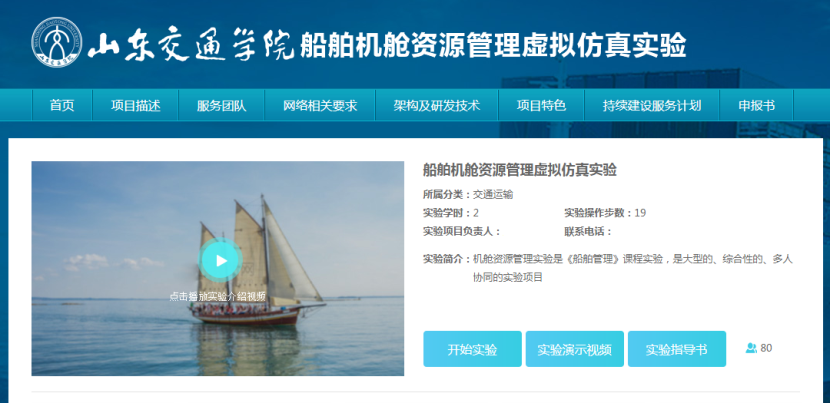Click the Shandong Jiaotong University logo emblem

click(57, 43)
